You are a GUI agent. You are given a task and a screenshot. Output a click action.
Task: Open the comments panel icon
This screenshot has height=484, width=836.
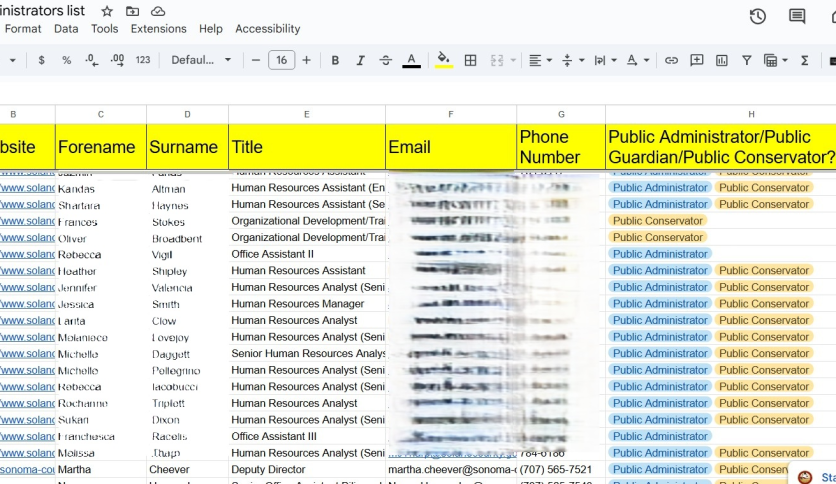[797, 17]
